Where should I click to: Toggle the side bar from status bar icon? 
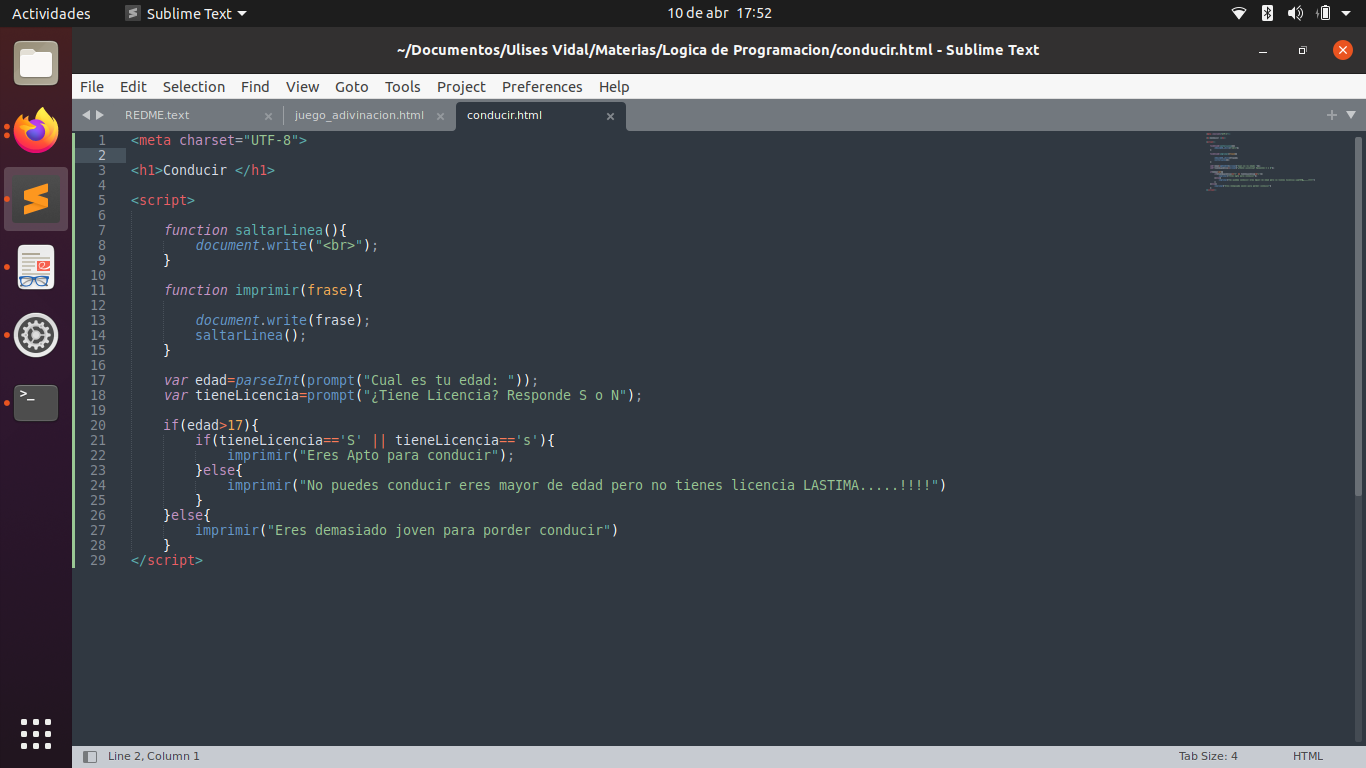(90, 757)
